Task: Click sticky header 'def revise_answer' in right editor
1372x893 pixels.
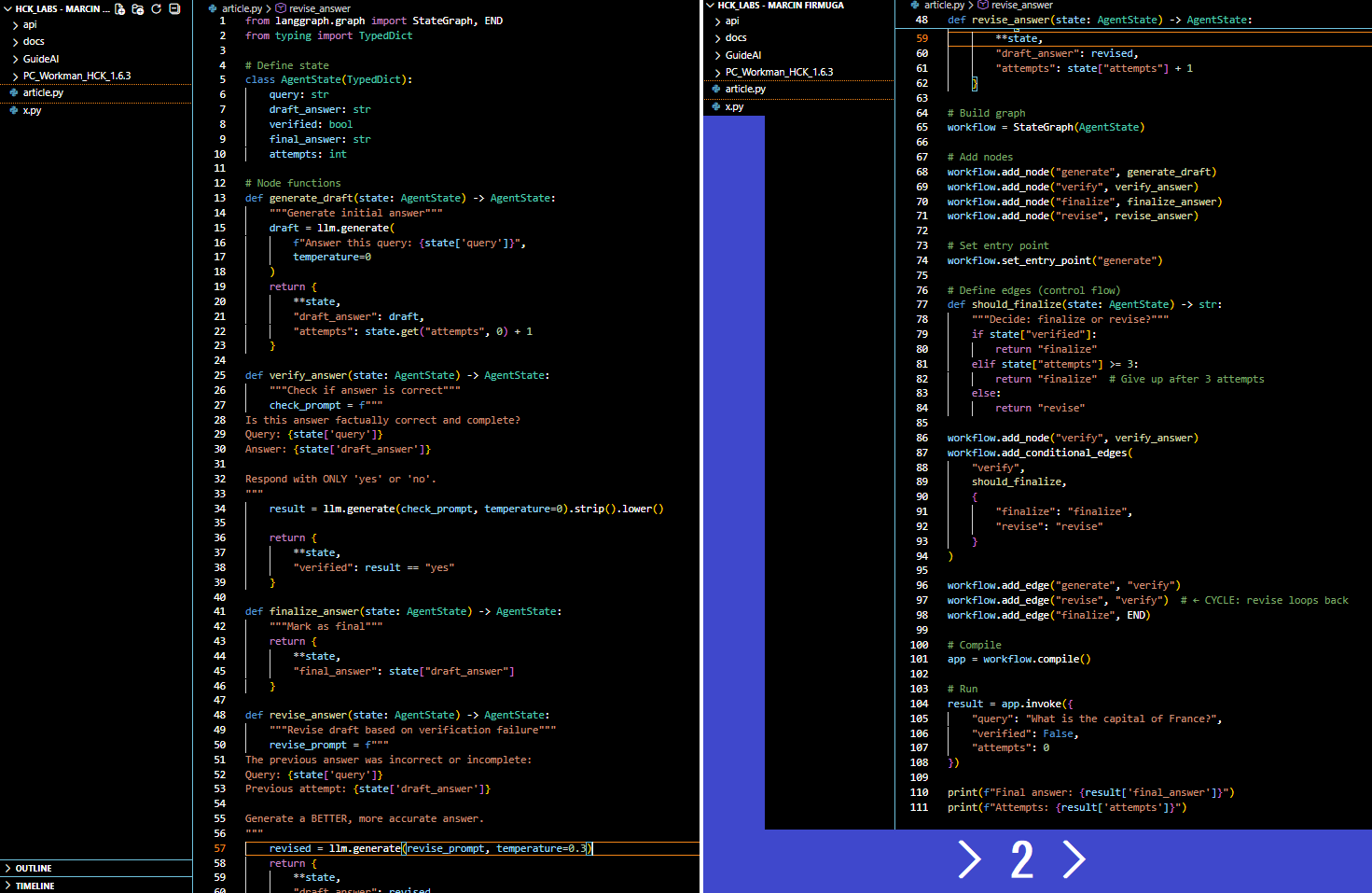Action: coord(1100,20)
